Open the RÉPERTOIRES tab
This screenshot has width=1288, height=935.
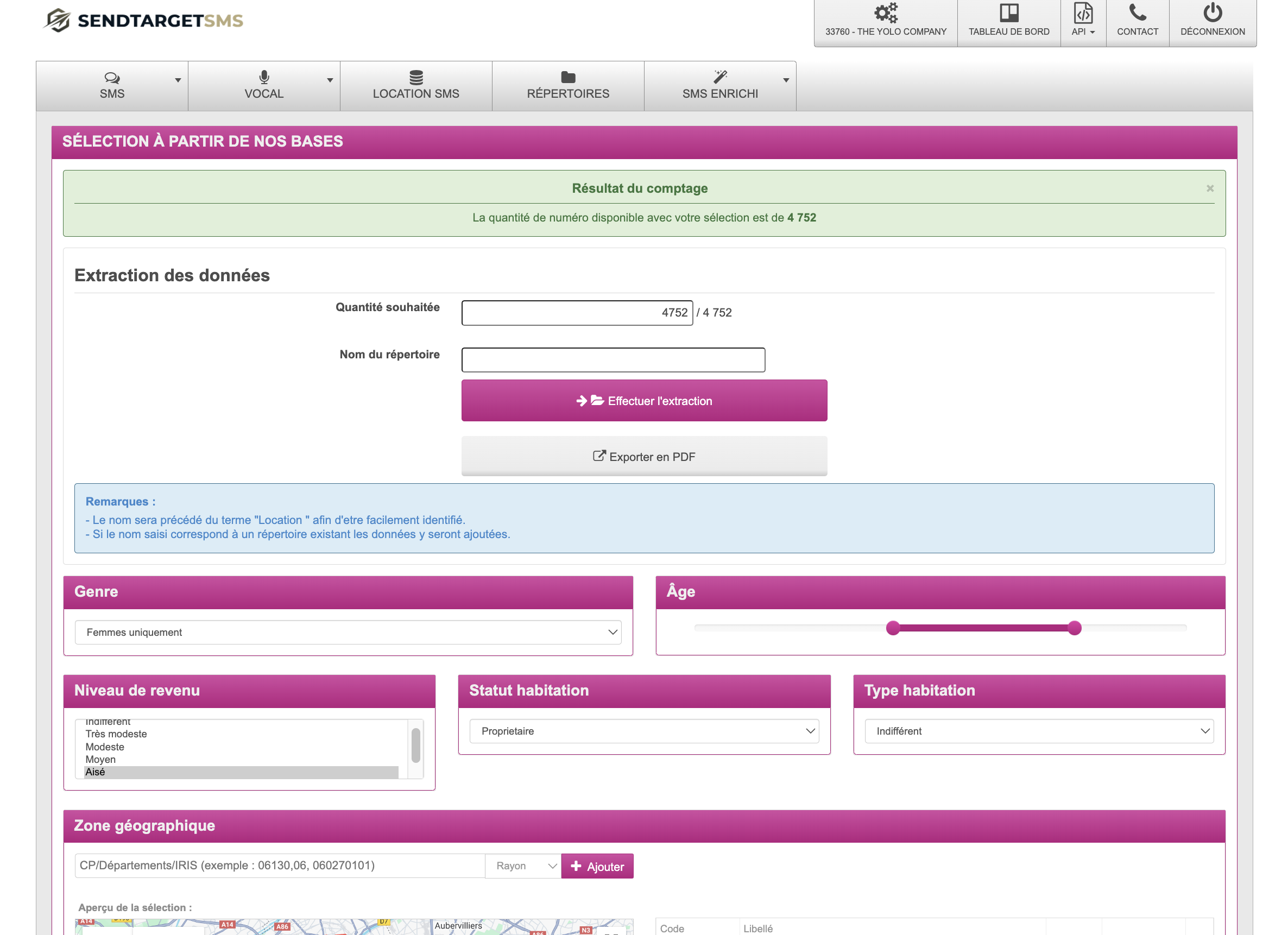(568, 86)
